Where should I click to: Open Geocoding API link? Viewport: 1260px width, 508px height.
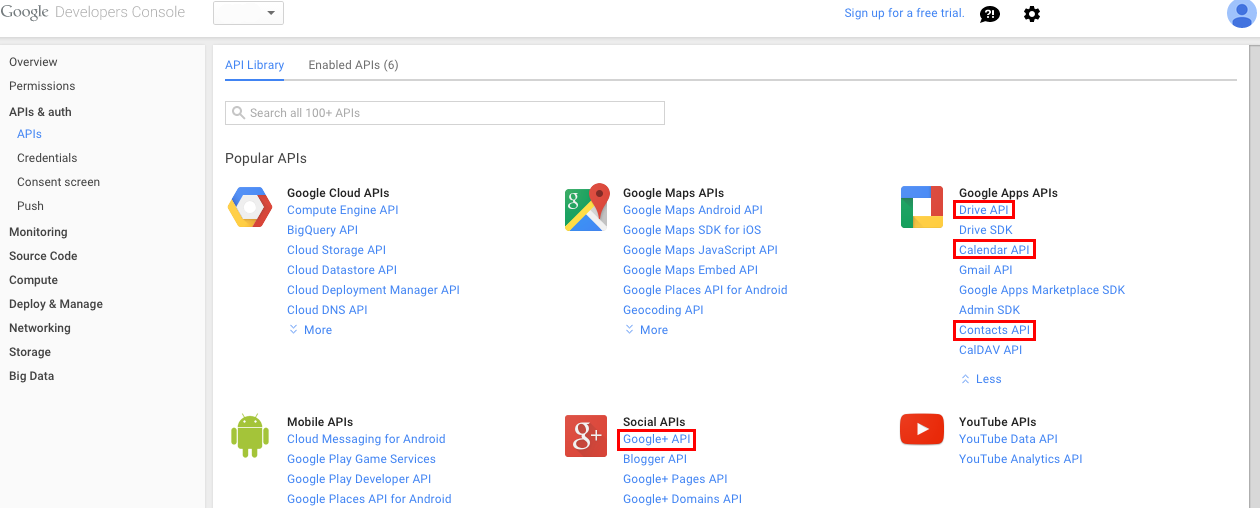(x=663, y=310)
